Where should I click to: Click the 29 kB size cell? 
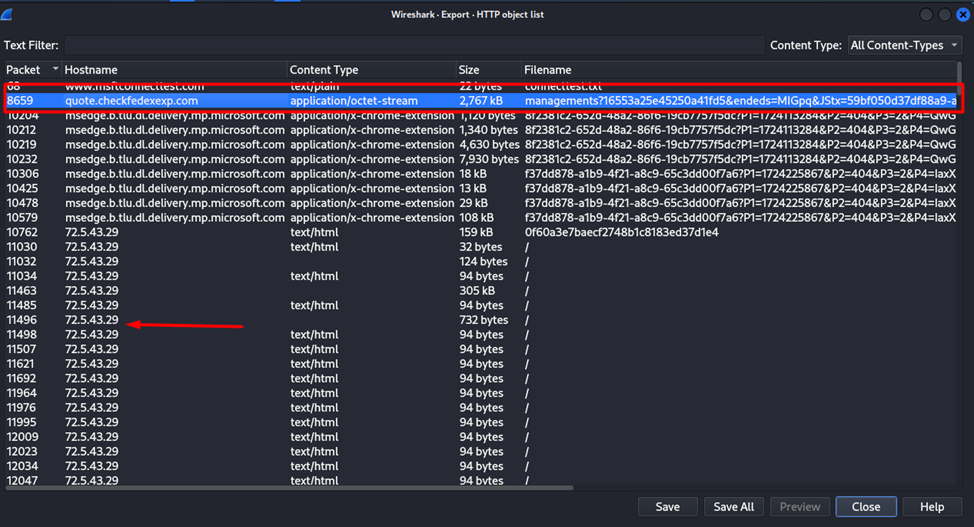pyautogui.click(x=473, y=203)
